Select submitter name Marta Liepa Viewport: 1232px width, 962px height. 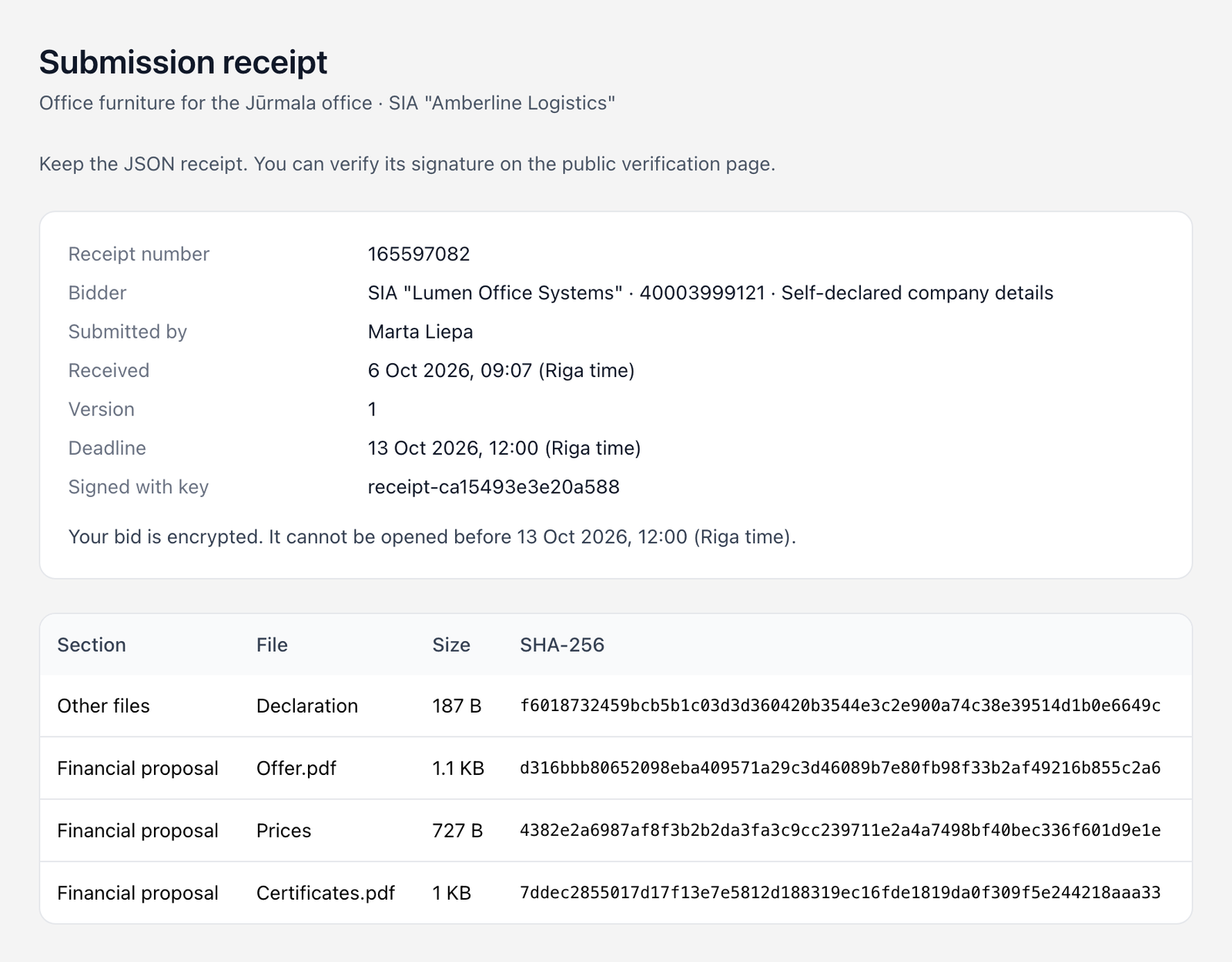click(420, 332)
